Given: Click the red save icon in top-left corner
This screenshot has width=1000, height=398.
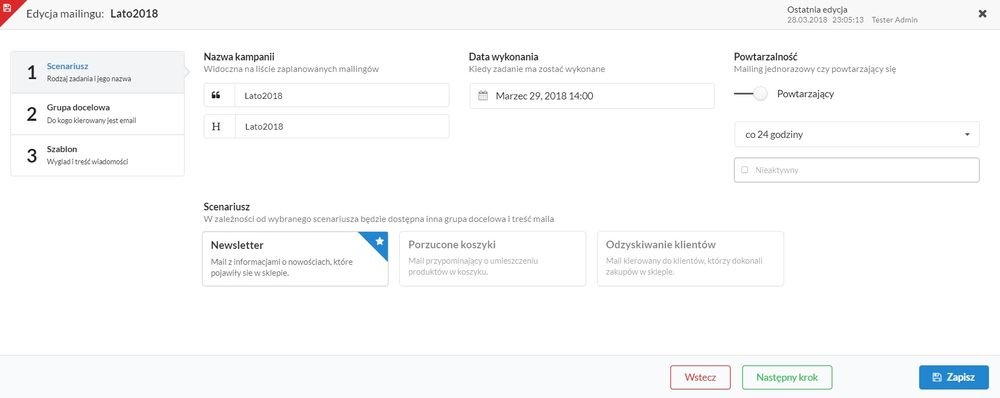Looking at the screenshot, I should click(7, 8).
